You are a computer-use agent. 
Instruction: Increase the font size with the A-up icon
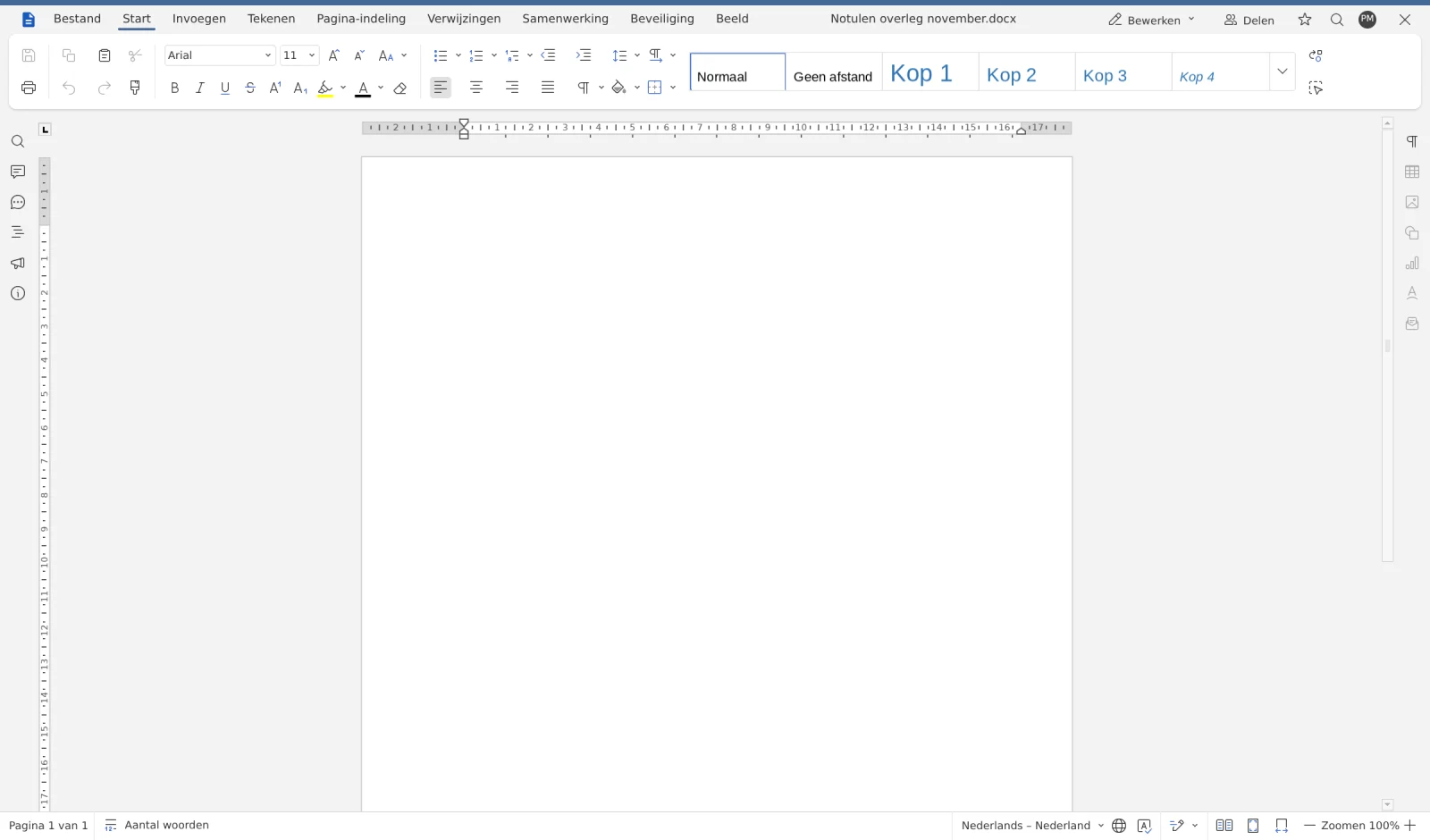click(x=334, y=55)
